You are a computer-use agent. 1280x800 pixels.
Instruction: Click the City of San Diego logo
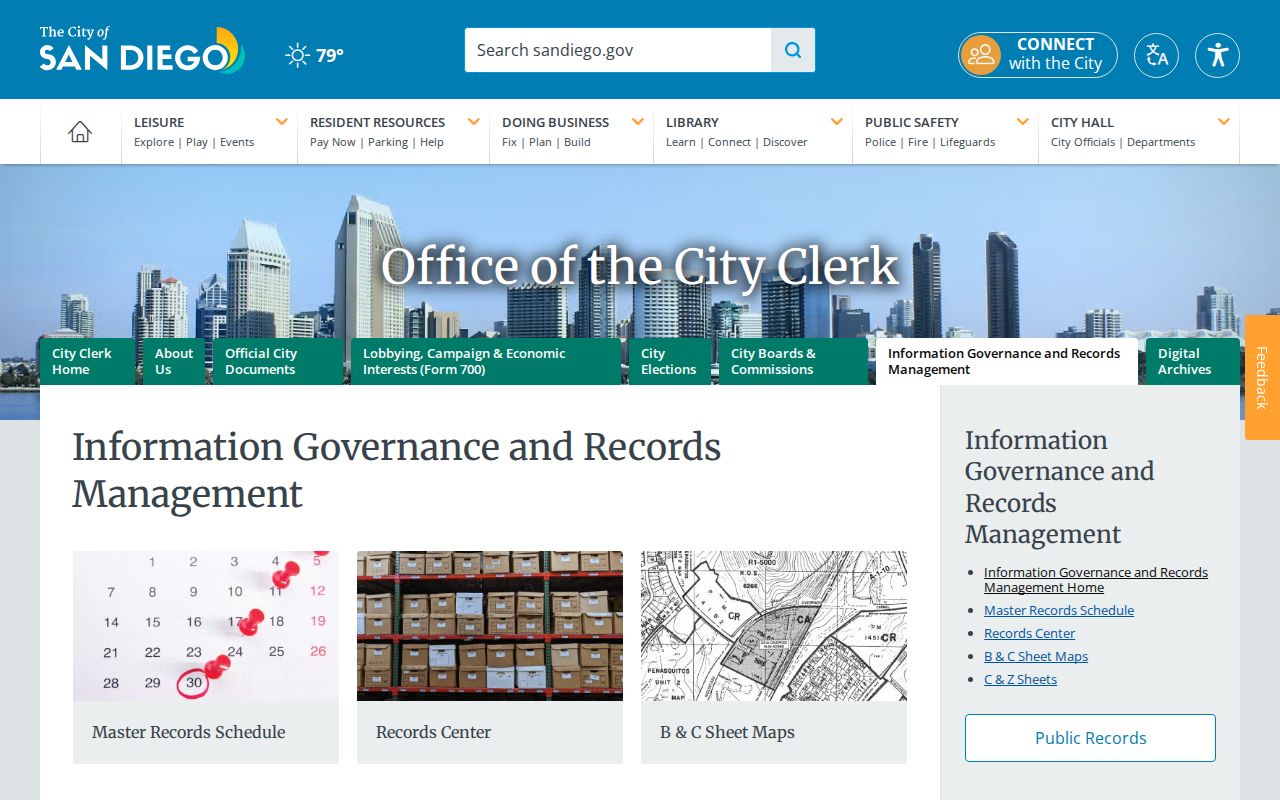(142, 50)
